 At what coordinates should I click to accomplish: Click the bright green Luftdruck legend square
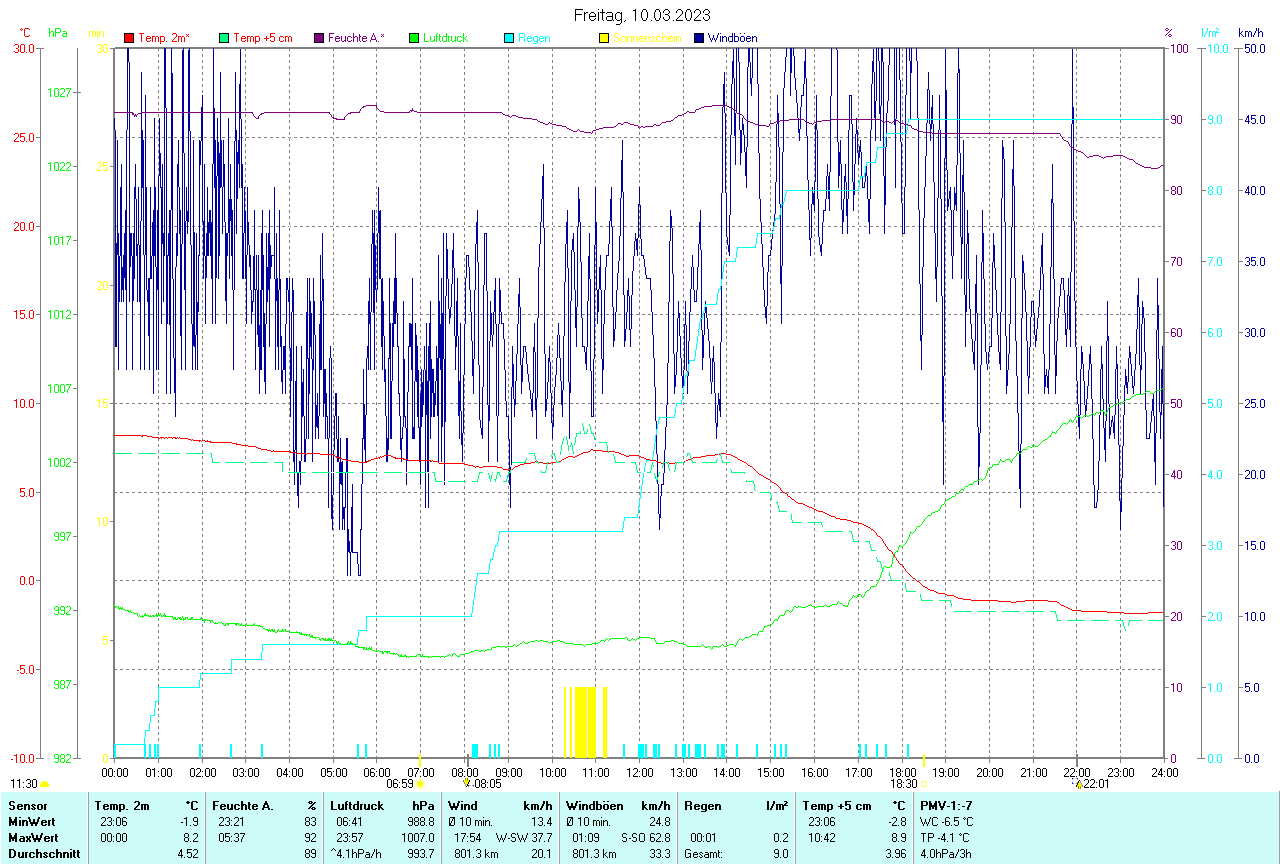(414, 38)
